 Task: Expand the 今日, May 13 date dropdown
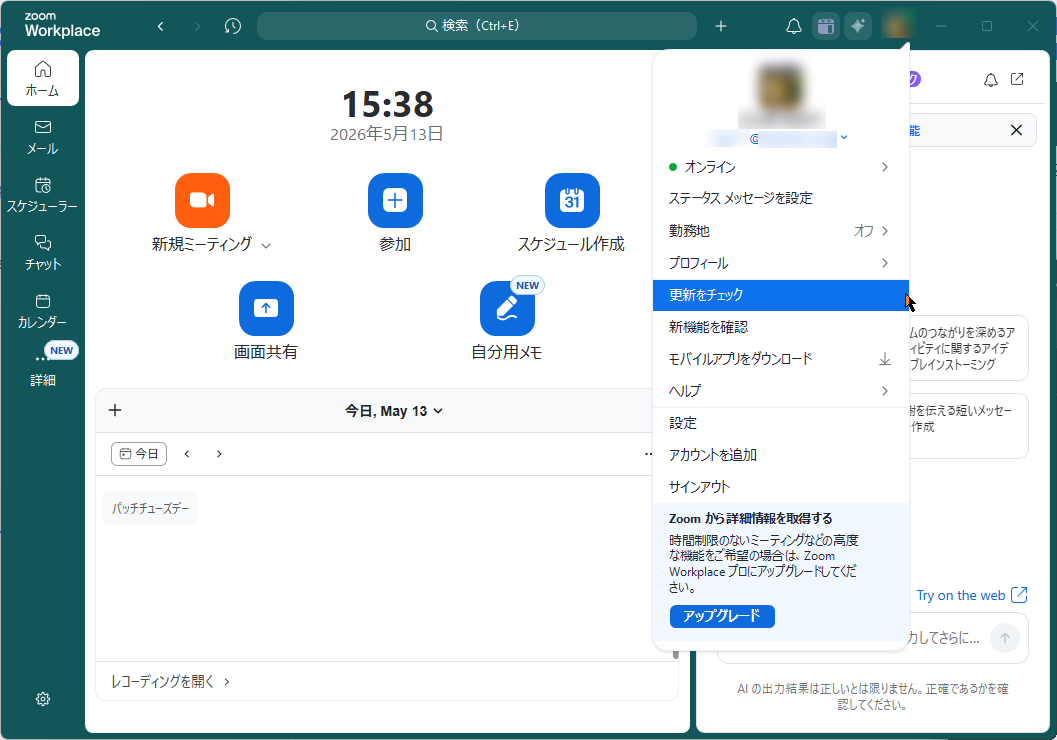pos(394,411)
